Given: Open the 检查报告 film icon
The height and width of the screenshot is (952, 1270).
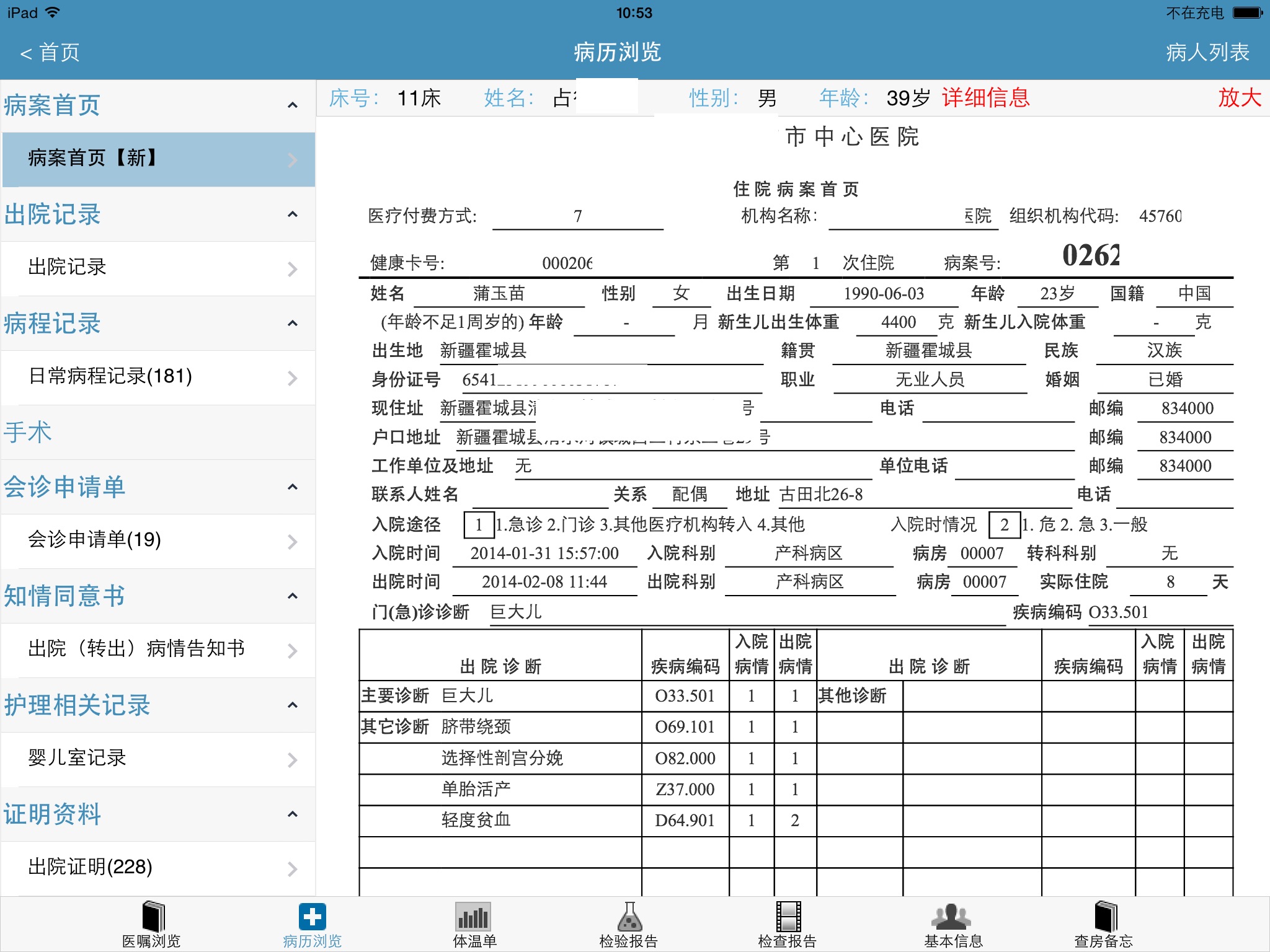Looking at the screenshot, I should (x=788, y=917).
